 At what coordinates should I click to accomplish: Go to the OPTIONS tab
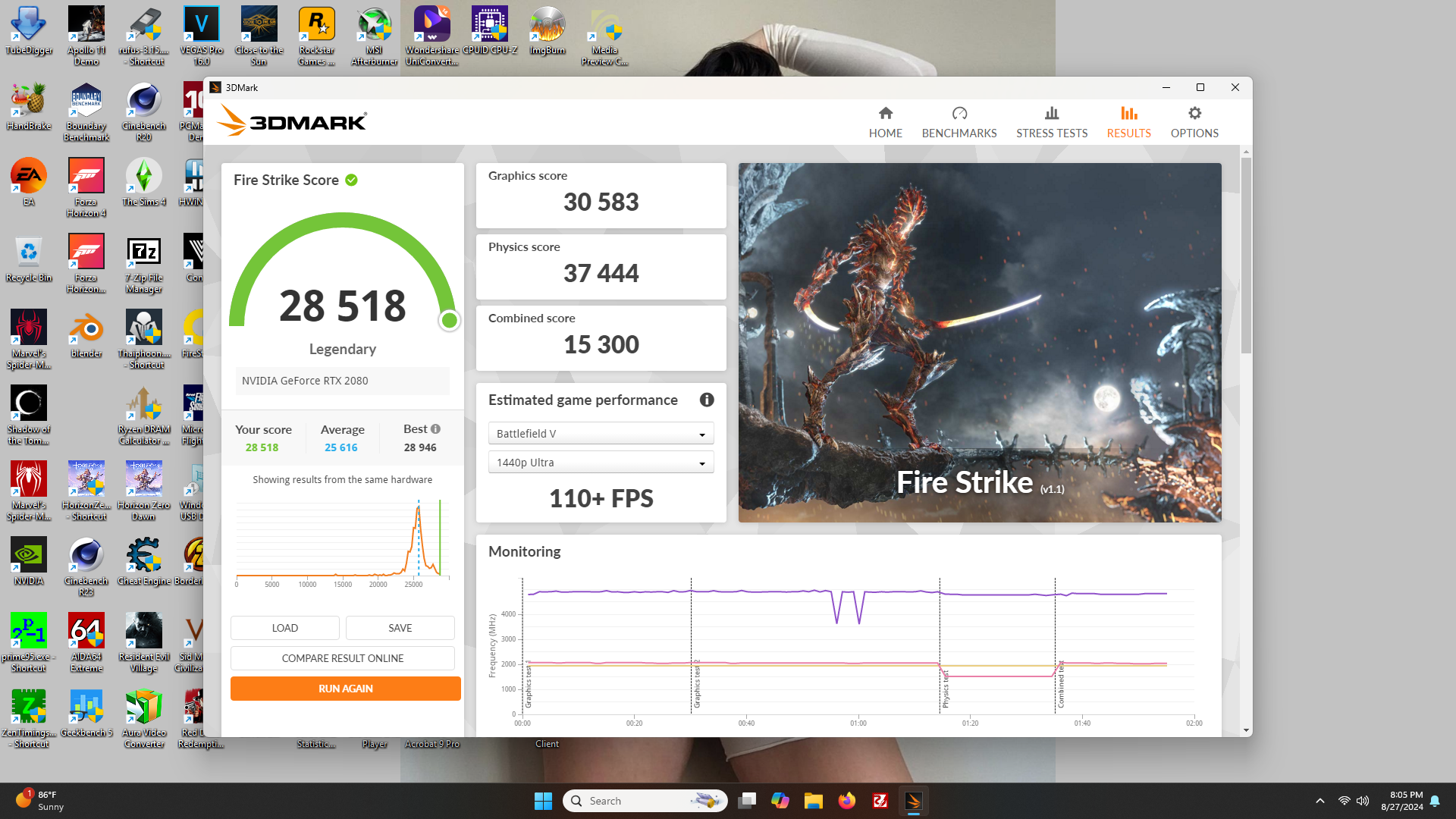coord(1194,122)
